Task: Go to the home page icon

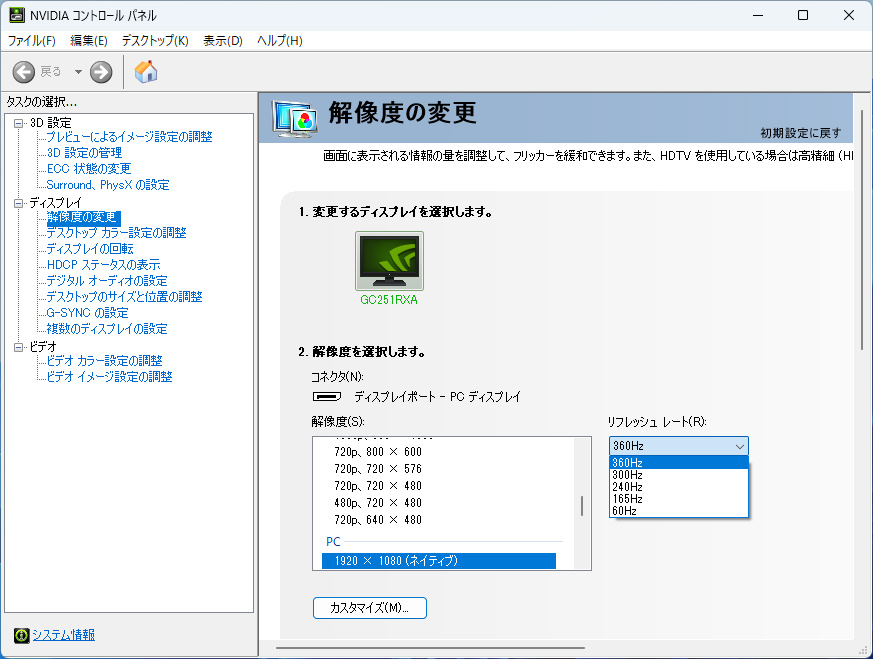Action: tap(146, 72)
